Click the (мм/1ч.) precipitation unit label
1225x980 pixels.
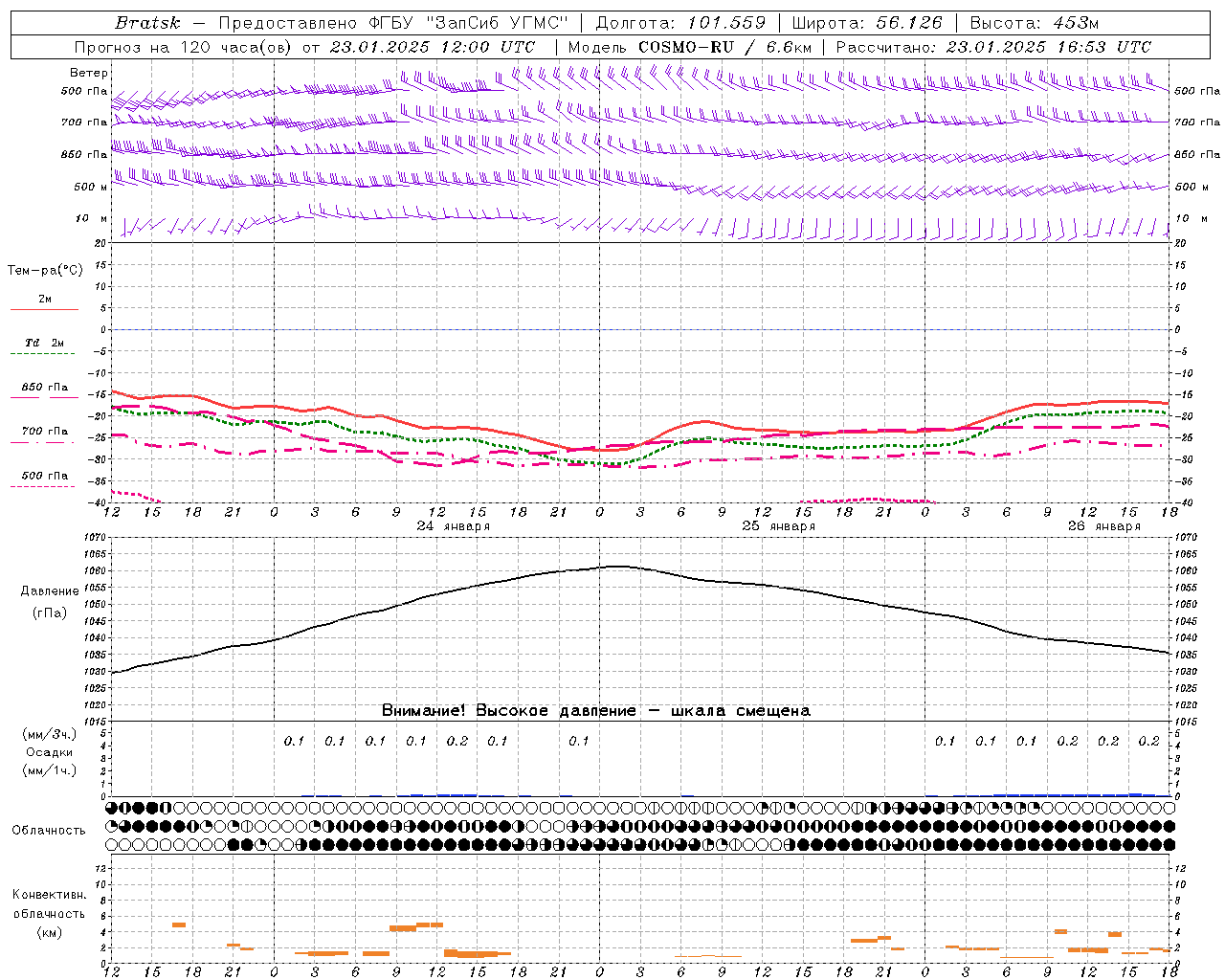(50, 770)
